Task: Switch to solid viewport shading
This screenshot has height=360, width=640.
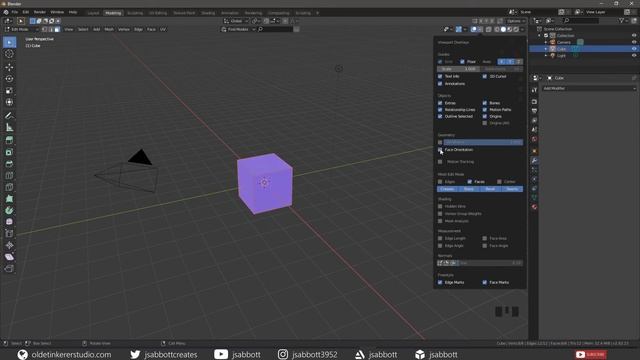Action: tap(503, 29)
